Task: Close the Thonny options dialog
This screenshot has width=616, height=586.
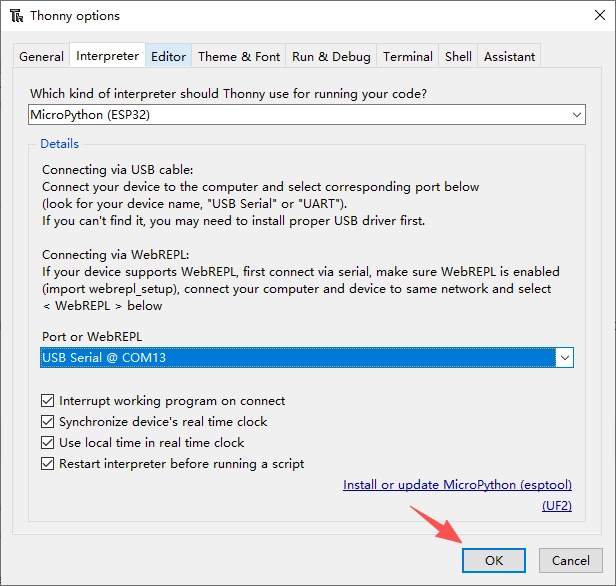Action: coord(600,15)
